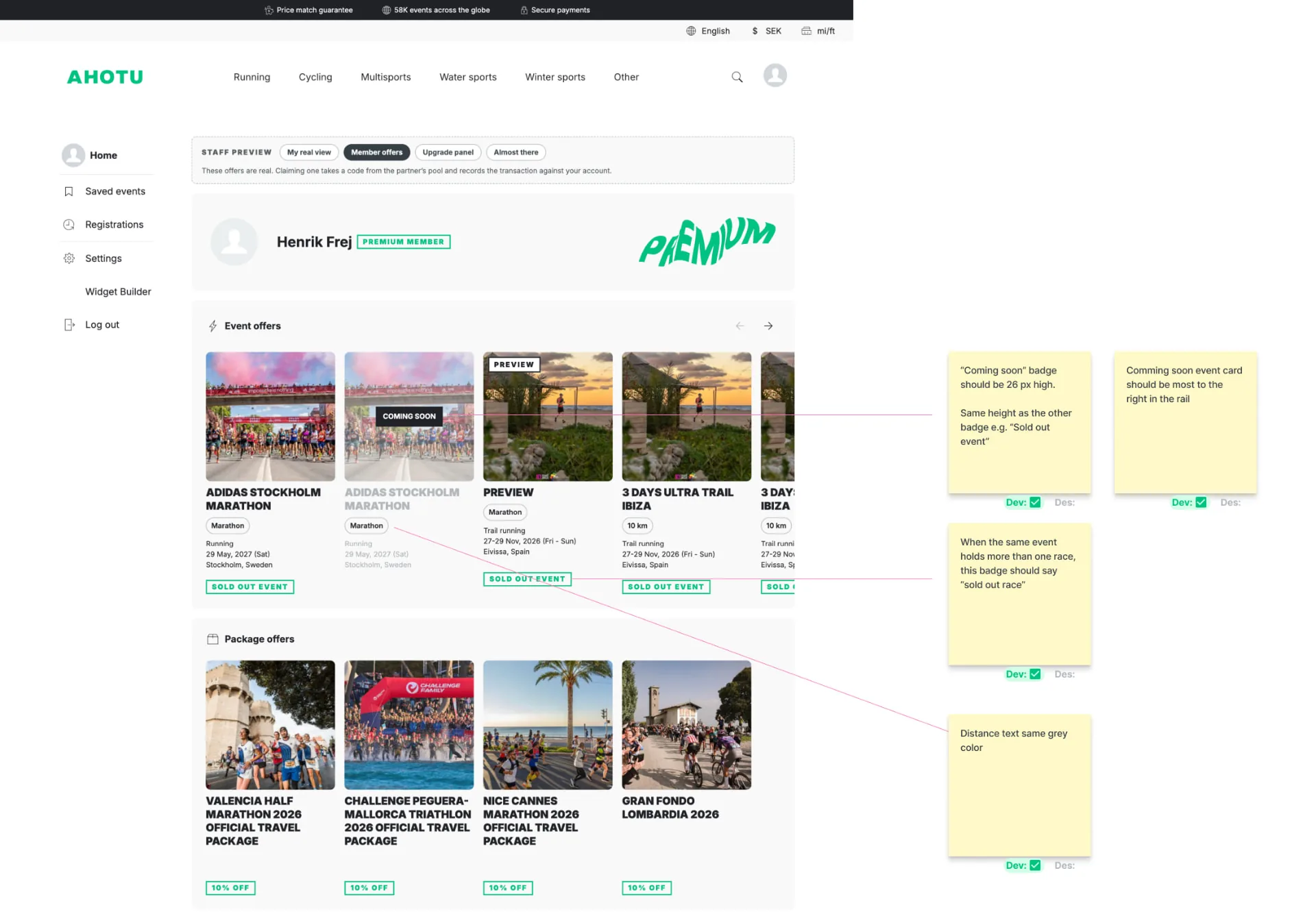Click the AHOTU logo
This screenshot has height=912, width=1316.
(105, 77)
